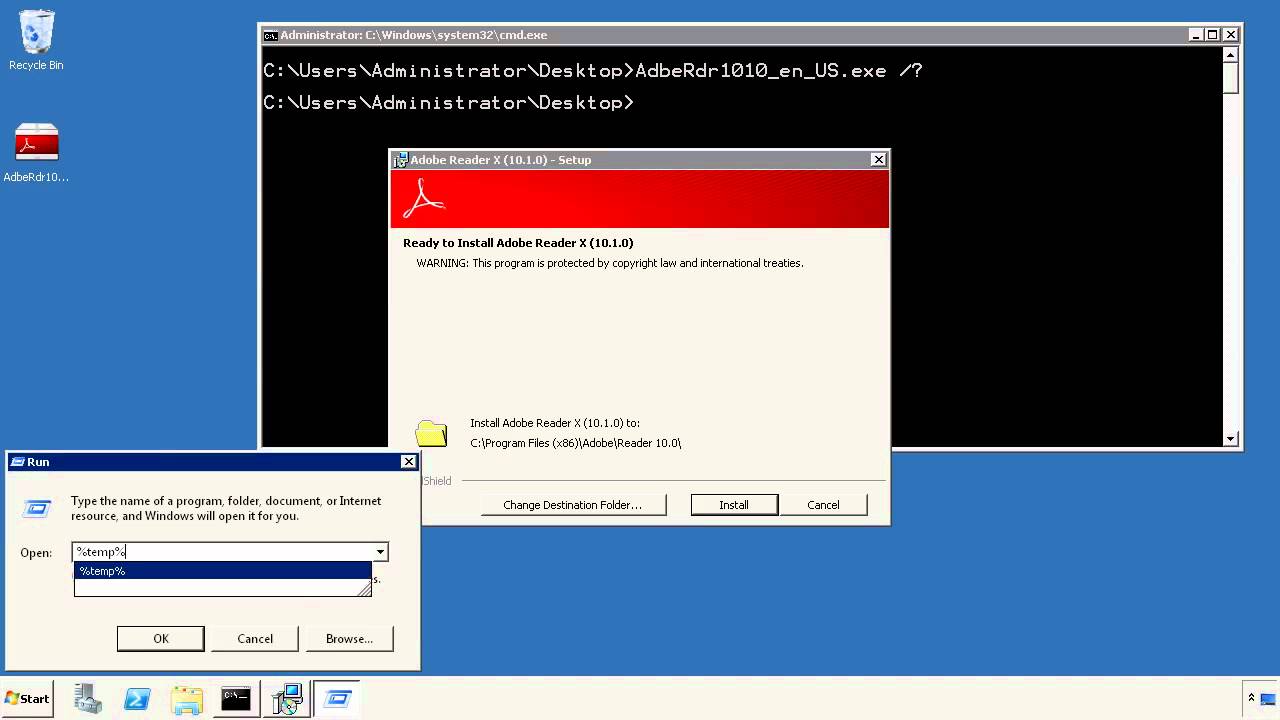Screen dimensions: 1280x720
Task: Click the Run program icon beside the description
Action: (x=37, y=508)
